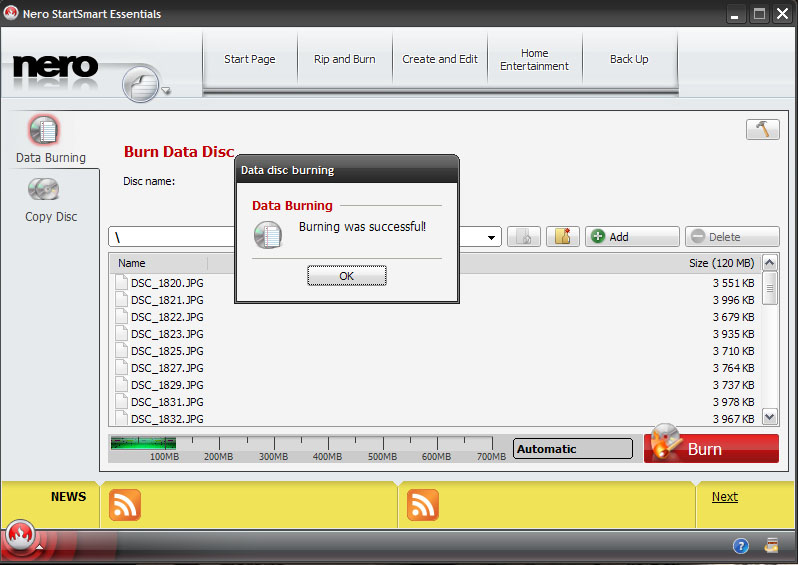Click the Automatic disc type field

tap(573, 448)
